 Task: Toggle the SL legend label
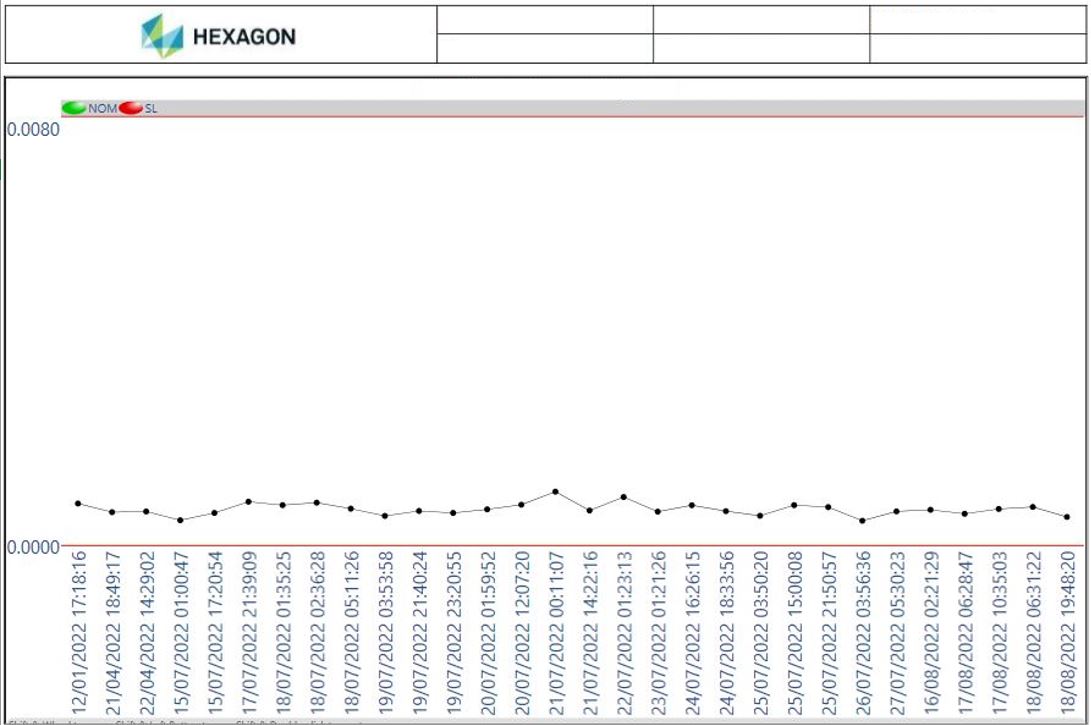click(x=151, y=108)
